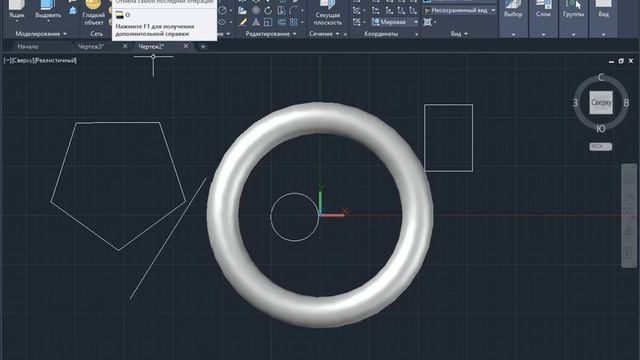
Task: Click С (north) on the ViewCube compass
Action: (x=601, y=78)
